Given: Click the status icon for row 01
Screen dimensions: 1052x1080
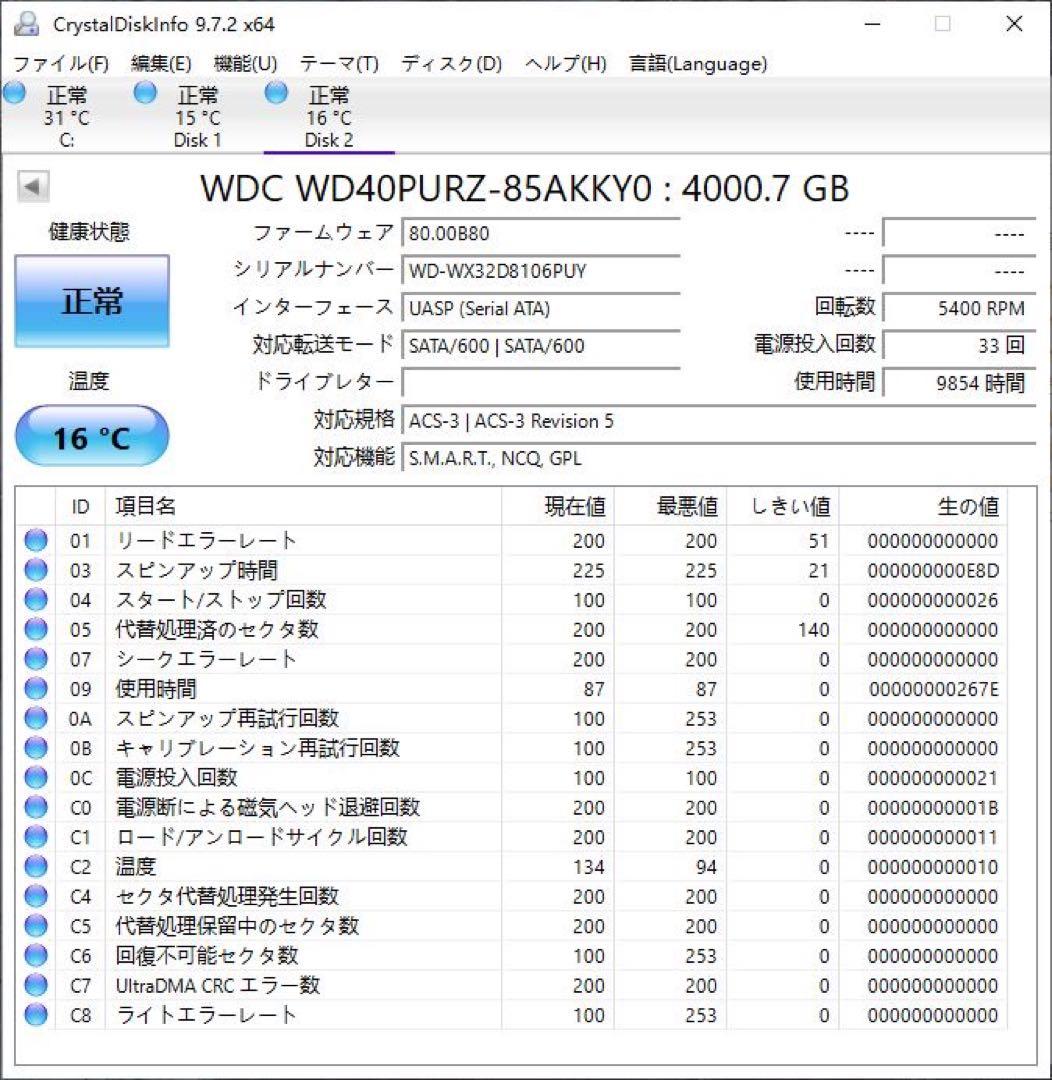Looking at the screenshot, I should 36,541.
